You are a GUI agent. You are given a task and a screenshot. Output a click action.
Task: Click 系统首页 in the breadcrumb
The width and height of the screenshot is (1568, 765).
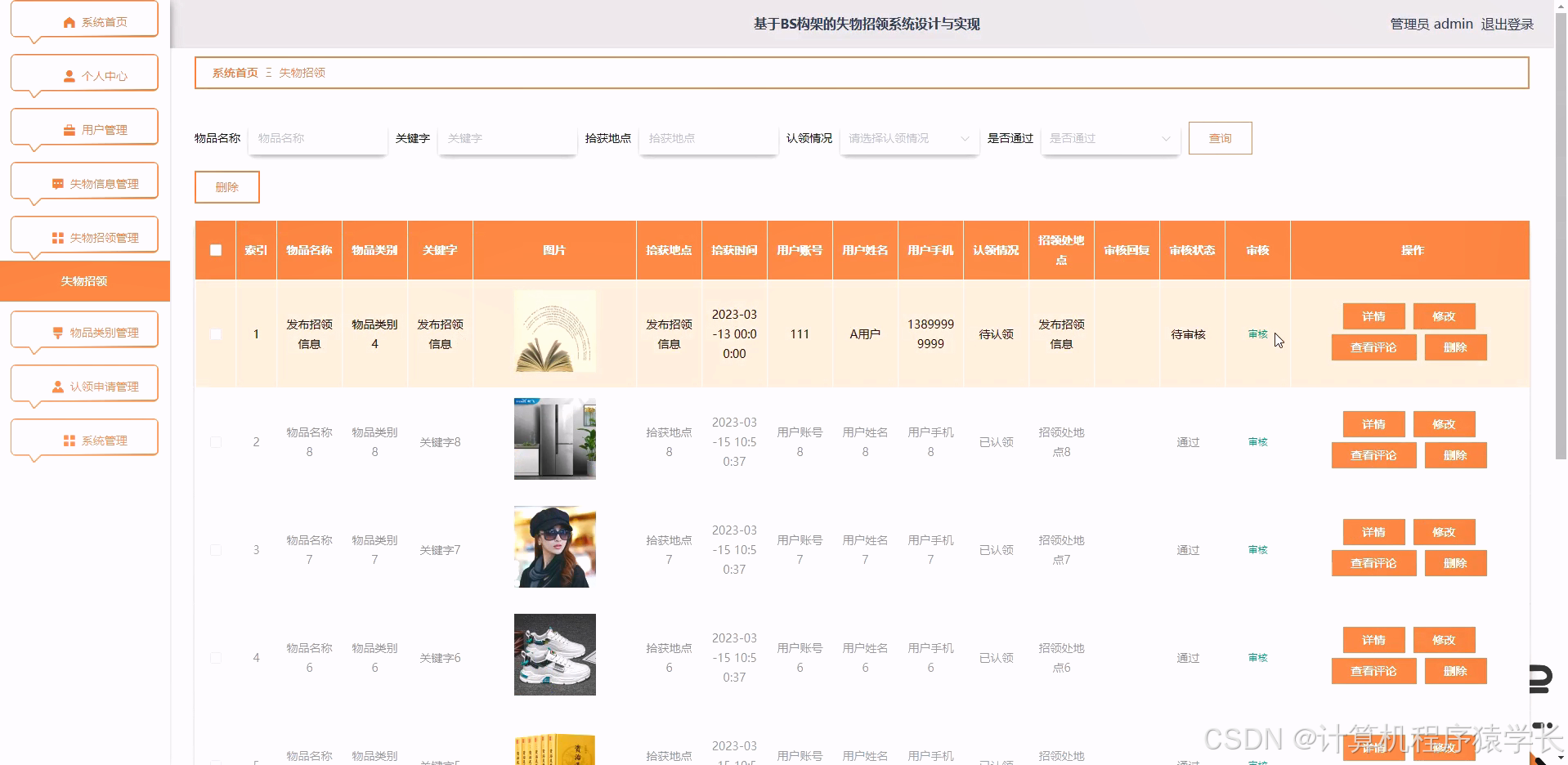click(235, 73)
